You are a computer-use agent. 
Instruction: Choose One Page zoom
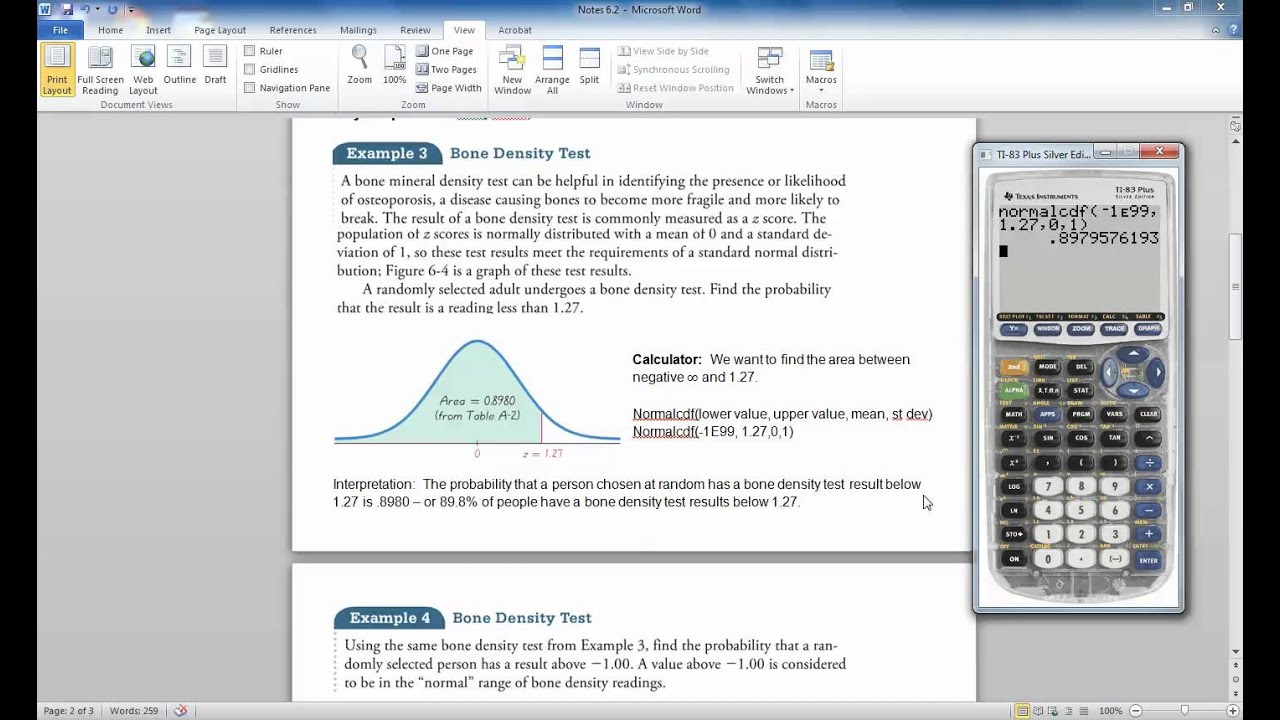click(444, 51)
